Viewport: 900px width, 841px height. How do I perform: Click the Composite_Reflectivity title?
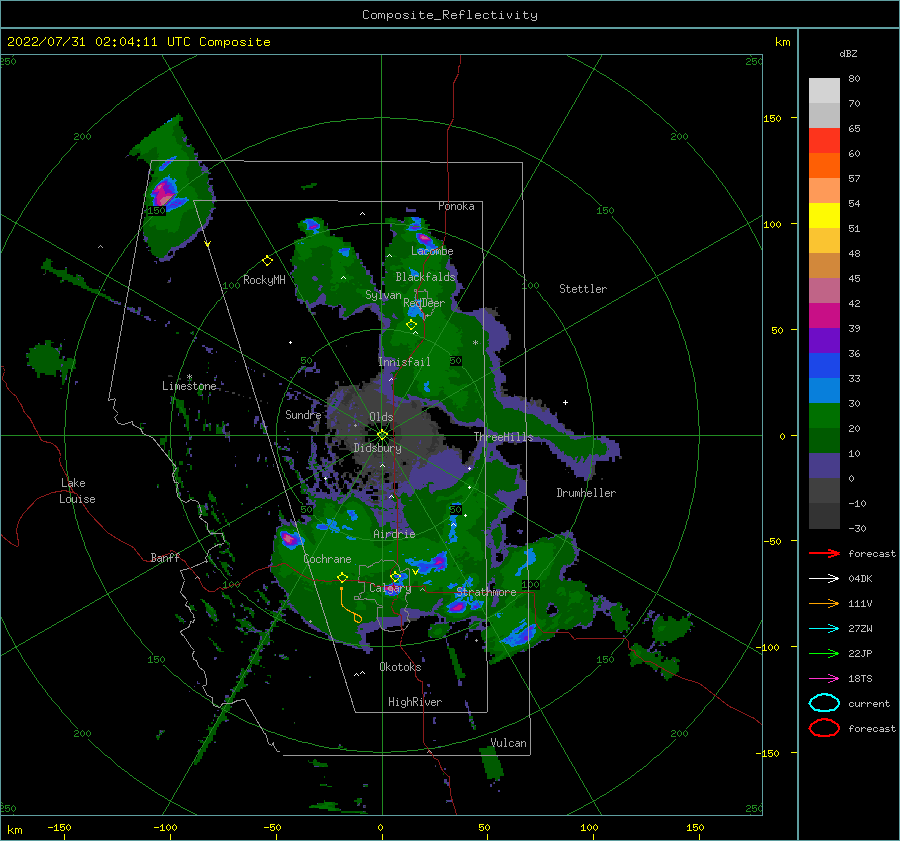[x=450, y=15]
